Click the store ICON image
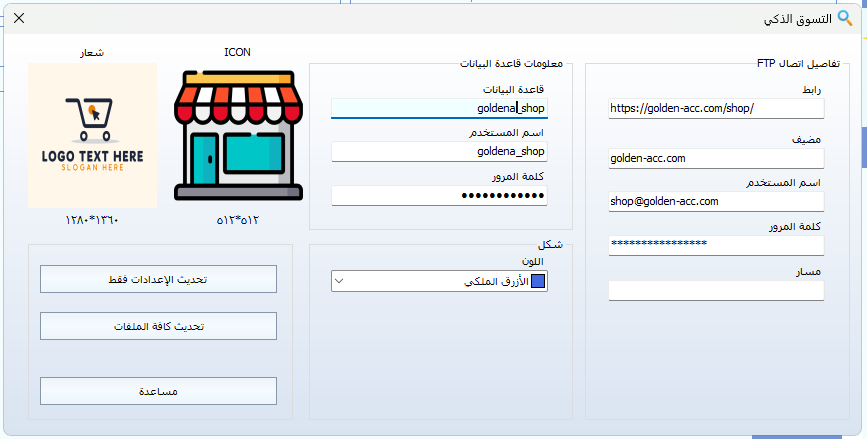The image size is (867, 439). coord(238,135)
